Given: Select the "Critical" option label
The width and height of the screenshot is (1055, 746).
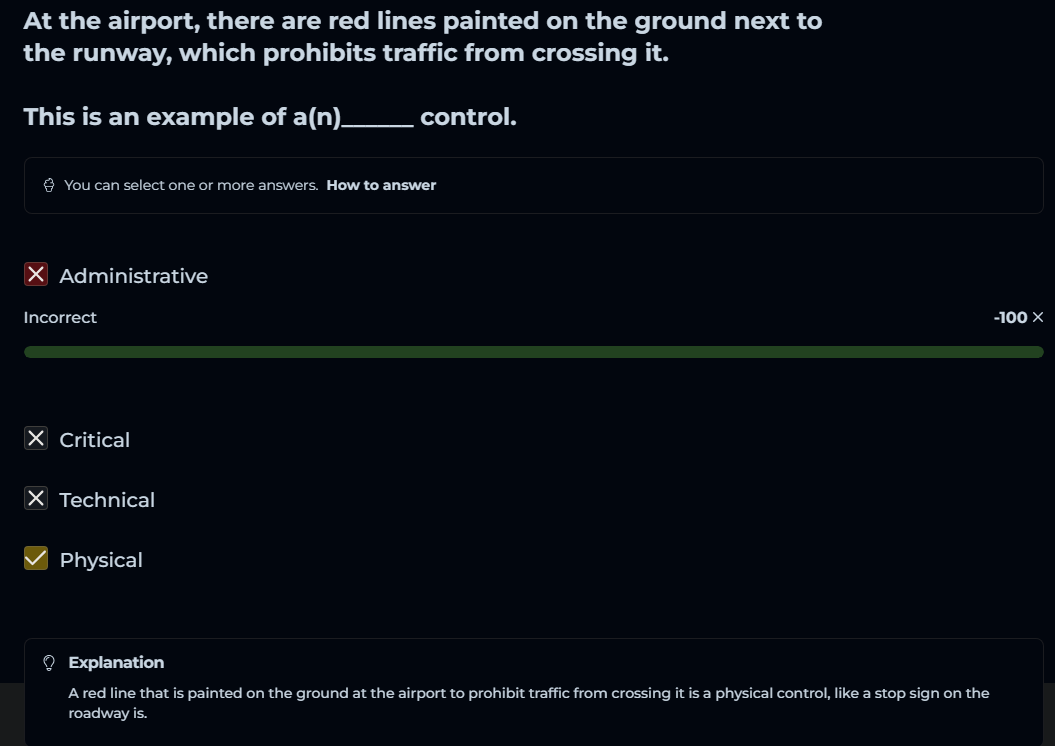Looking at the screenshot, I should click(94, 440).
